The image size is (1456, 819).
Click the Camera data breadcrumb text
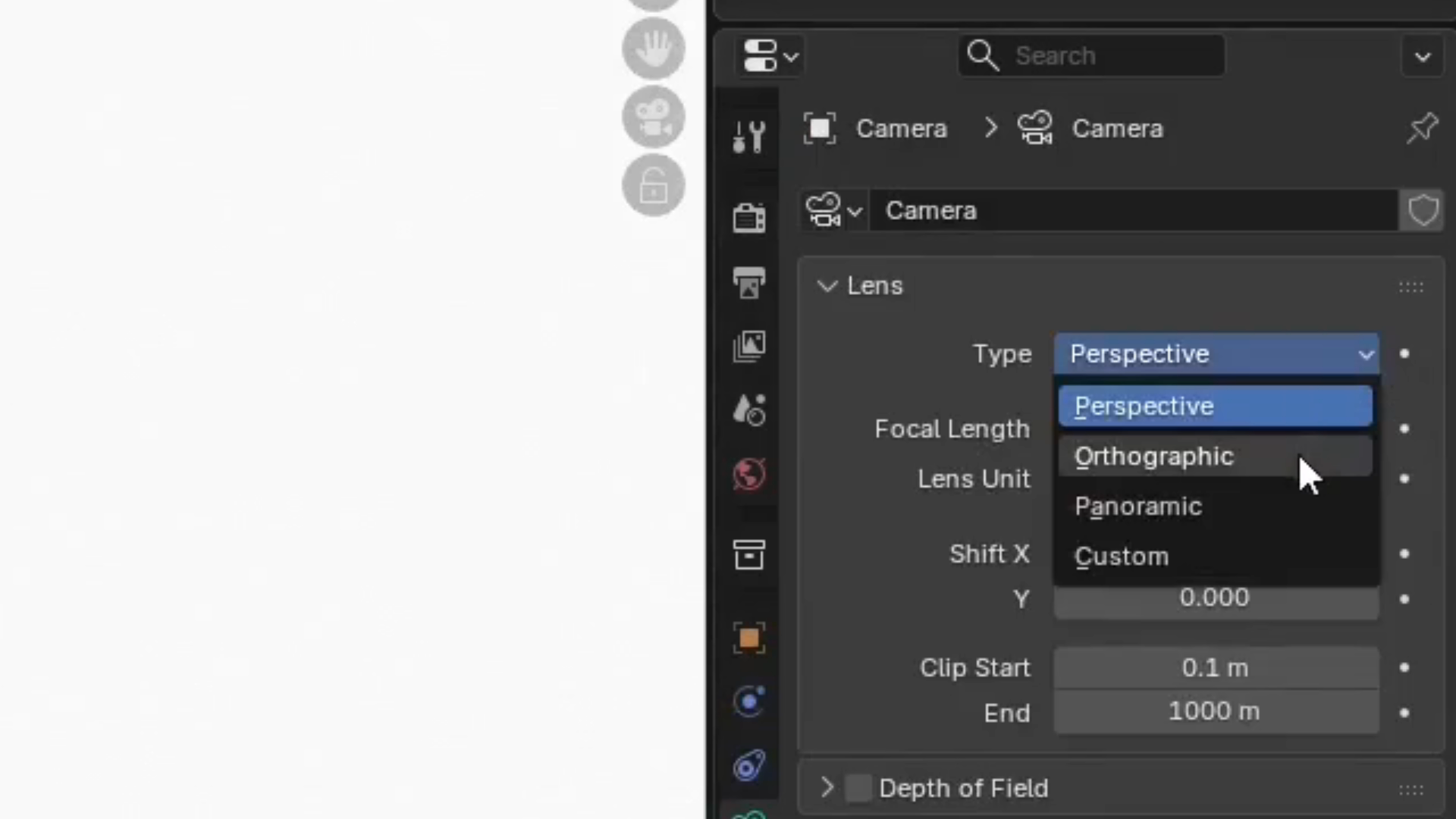pyautogui.click(x=1117, y=129)
